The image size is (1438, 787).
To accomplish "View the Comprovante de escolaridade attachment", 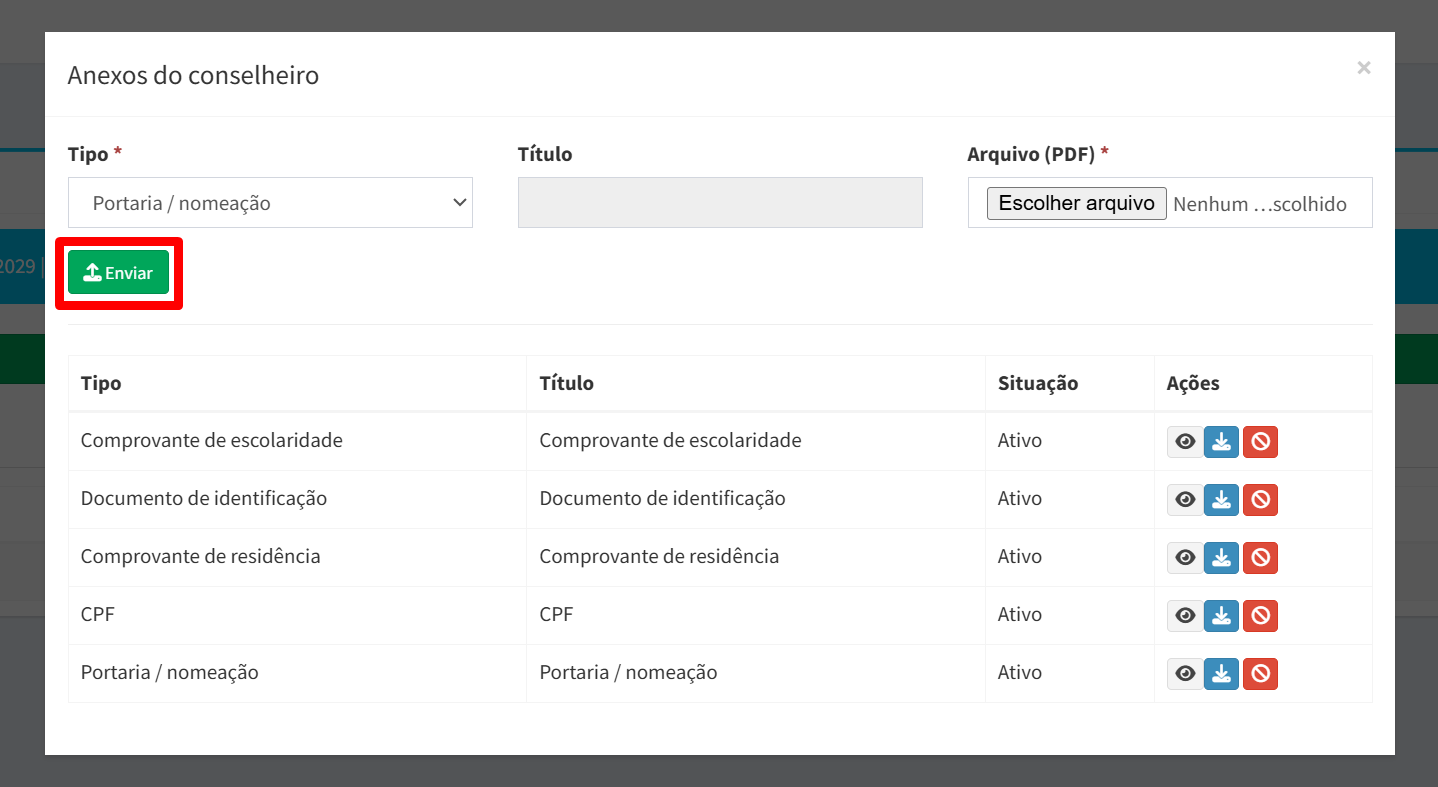I will [x=1185, y=442].
